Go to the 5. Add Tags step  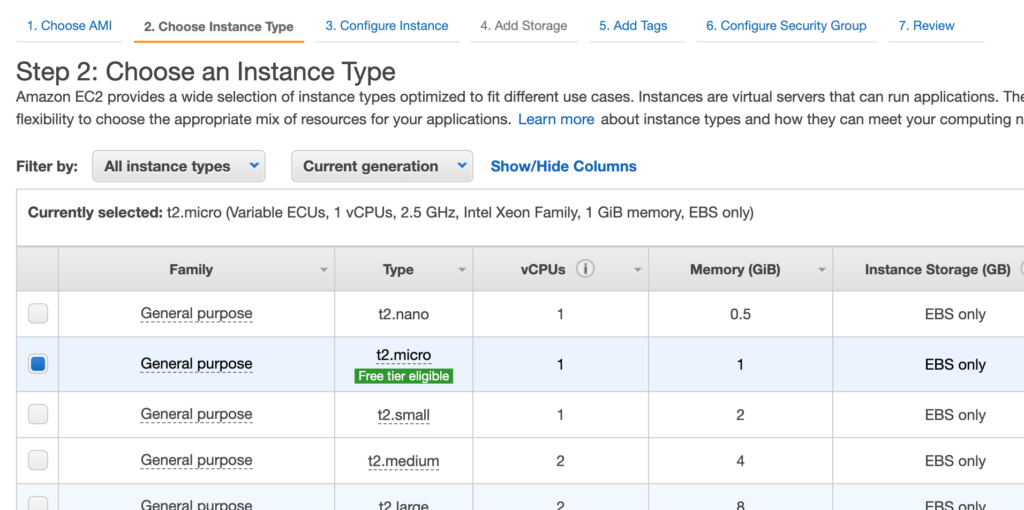click(x=633, y=25)
